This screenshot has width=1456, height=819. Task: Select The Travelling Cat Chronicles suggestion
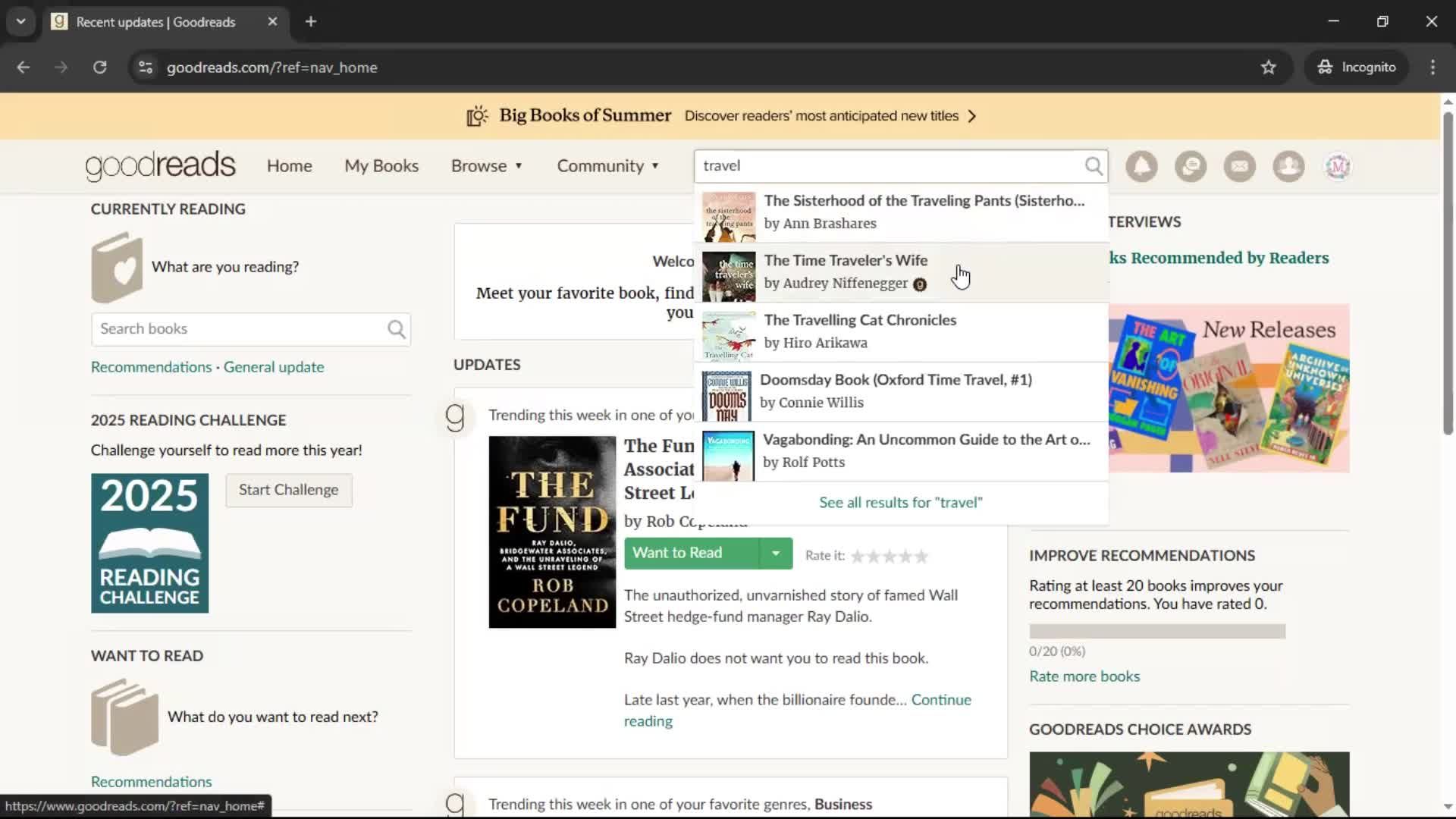tap(901, 333)
